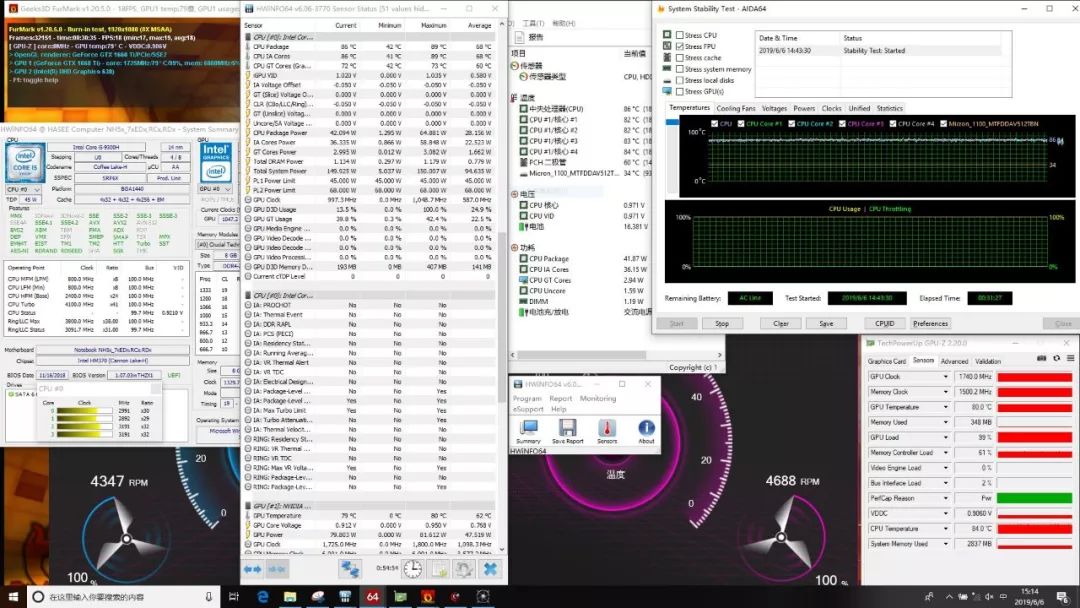Click the clock reset icon in sensor toolbar

[412, 568]
